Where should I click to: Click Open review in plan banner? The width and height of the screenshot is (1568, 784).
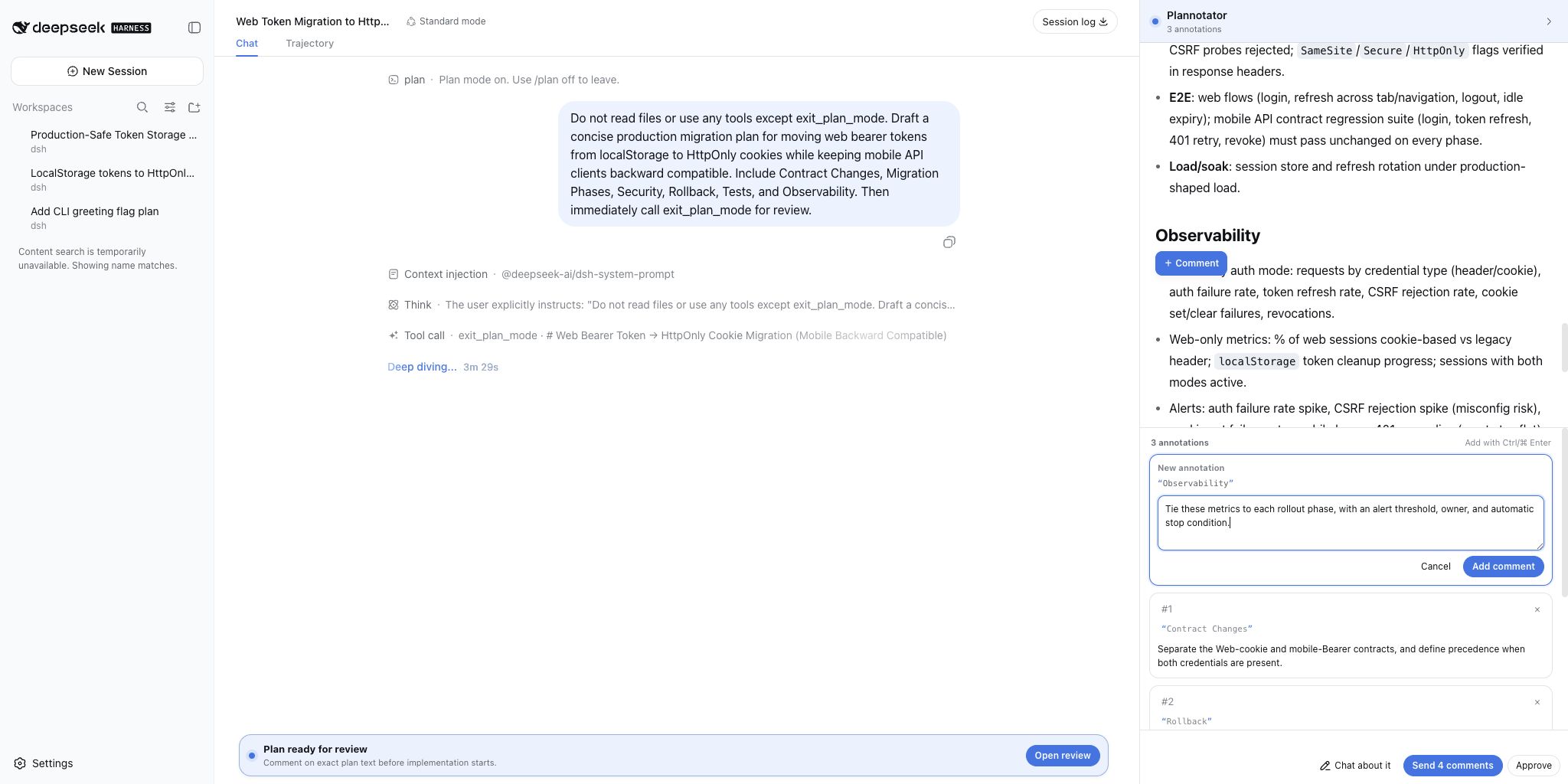click(1063, 756)
